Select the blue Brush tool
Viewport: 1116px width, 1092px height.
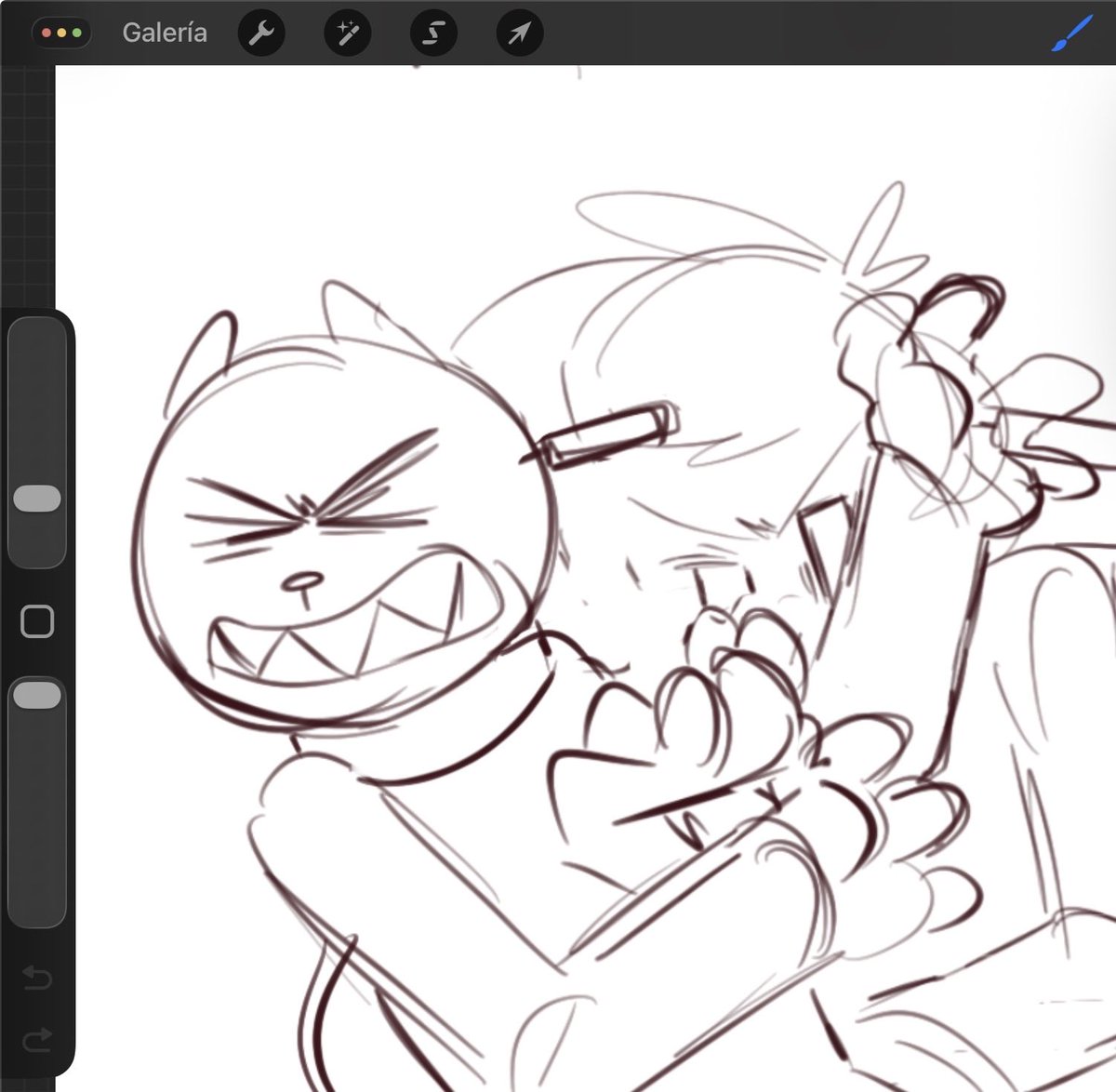tap(1071, 34)
